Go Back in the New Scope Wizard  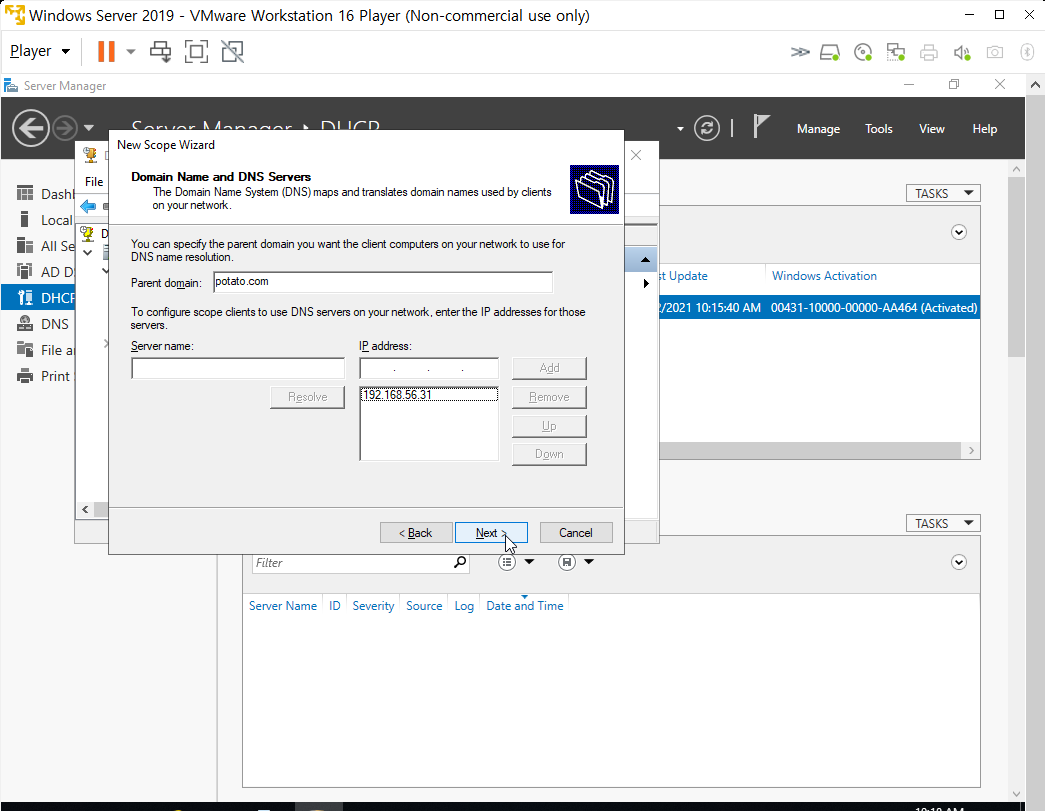[x=416, y=532]
